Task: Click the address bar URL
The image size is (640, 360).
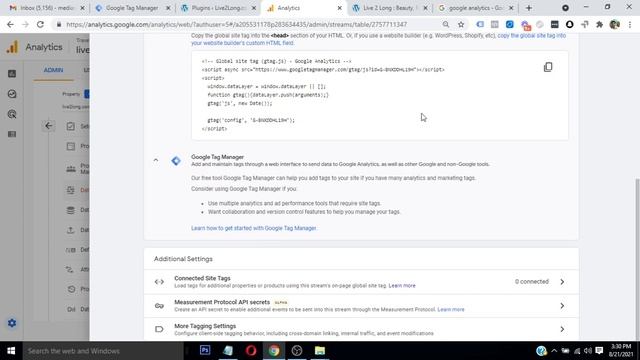Action: [x=236, y=24]
